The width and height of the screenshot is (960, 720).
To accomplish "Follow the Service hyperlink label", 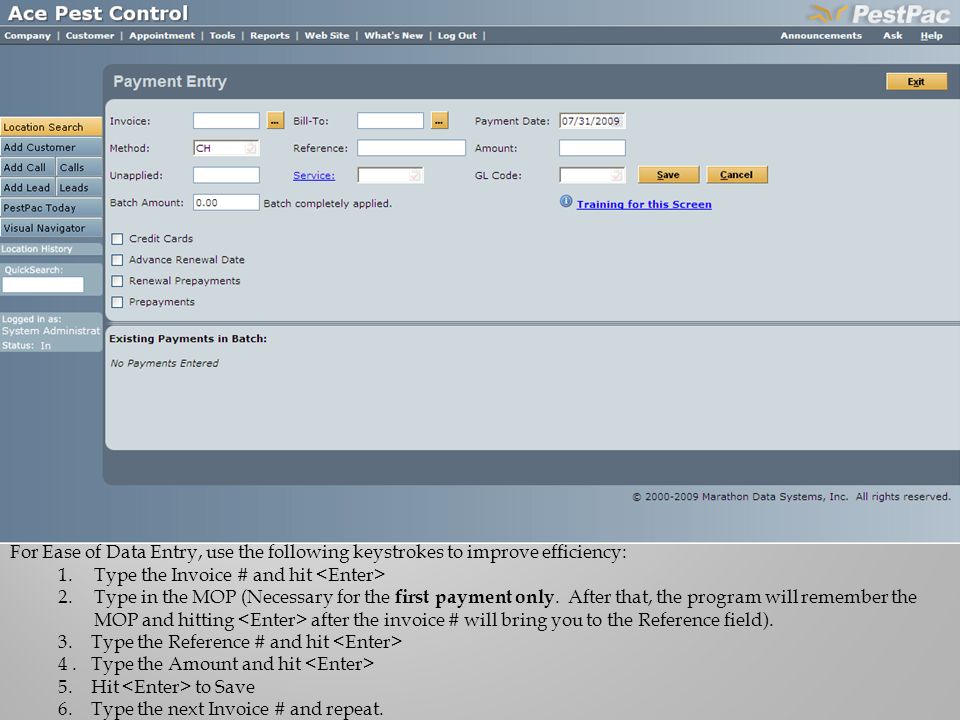I will coord(314,176).
